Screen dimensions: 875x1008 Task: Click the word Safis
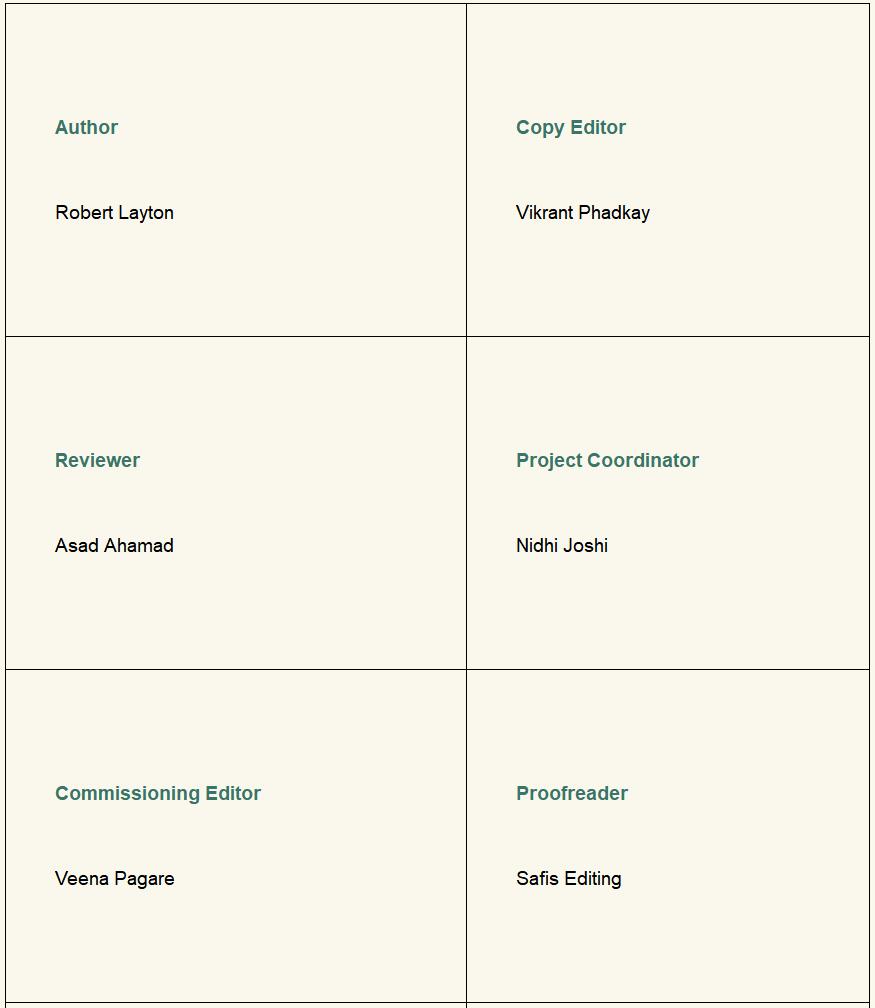[x=537, y=878]
